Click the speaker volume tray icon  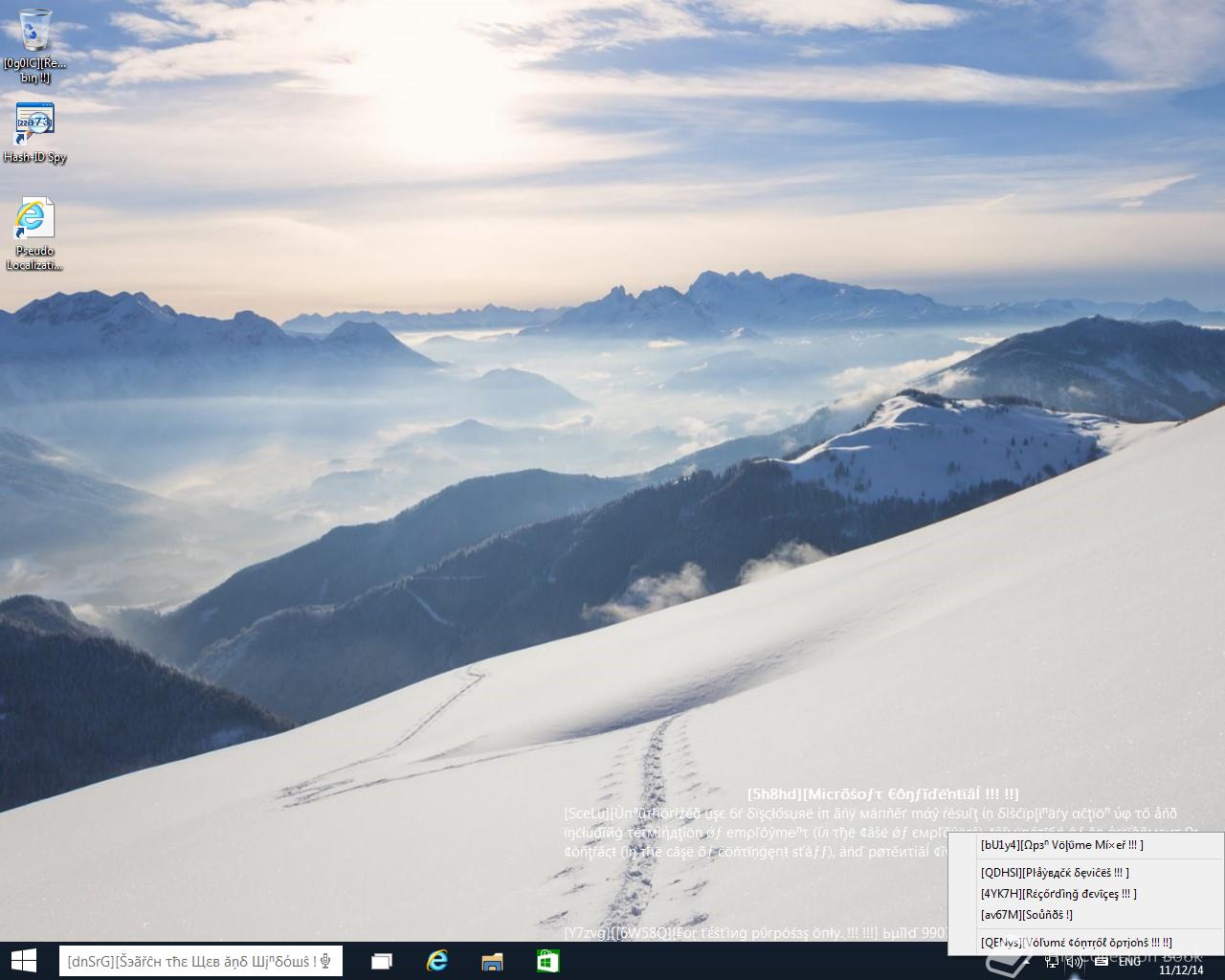[x=1075, y=961]
